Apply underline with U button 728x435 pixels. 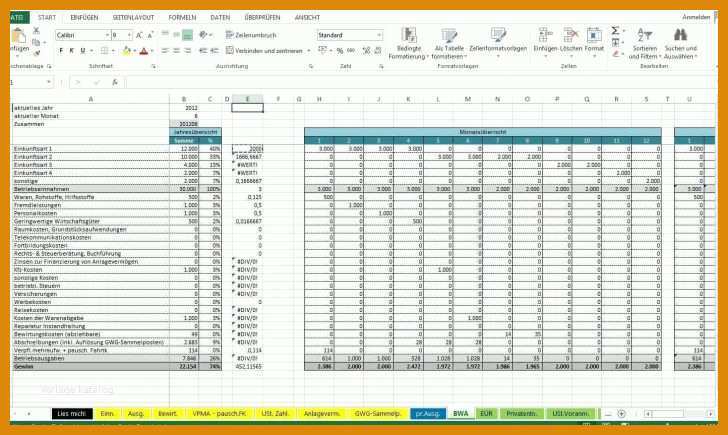point(83,51)
